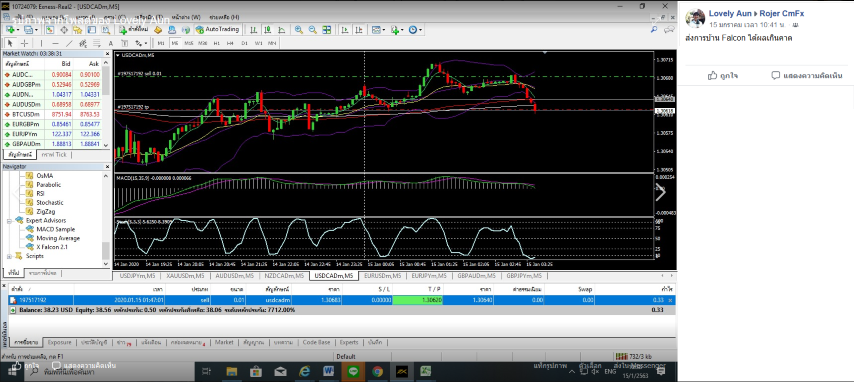Open Rojer CmFx group link
The width and height of the screenshot is (854, 382).
click(782, 13)
